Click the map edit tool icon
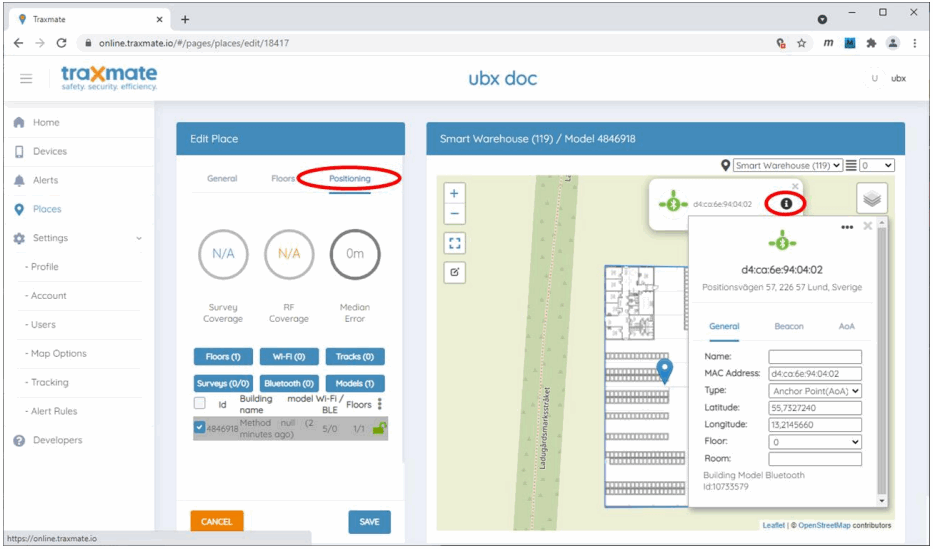The width and height of the screenshot is (933, 549). [455, 272]
